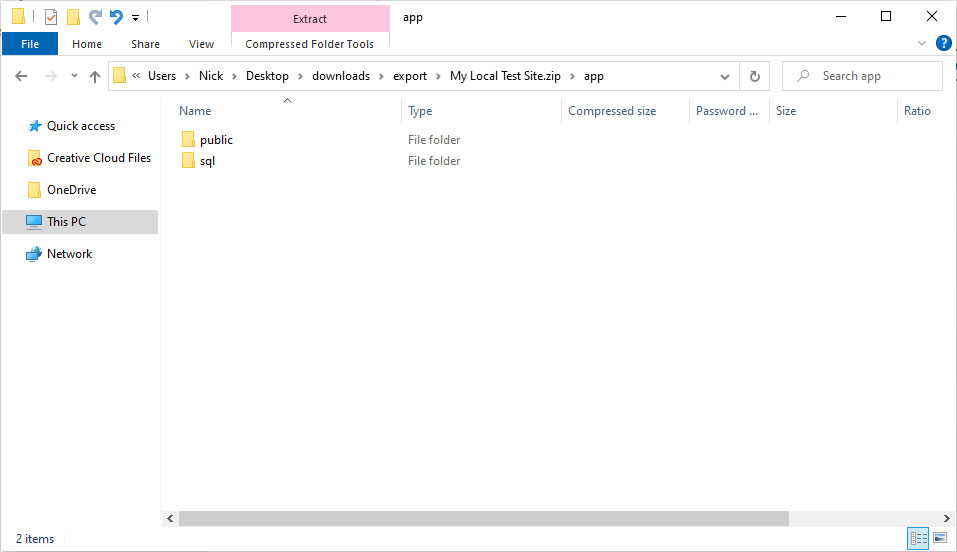Open Customize Quick Access Toolbar dropdown arrow
Viewport: 957px width, 552px height.
pos(135,18)
